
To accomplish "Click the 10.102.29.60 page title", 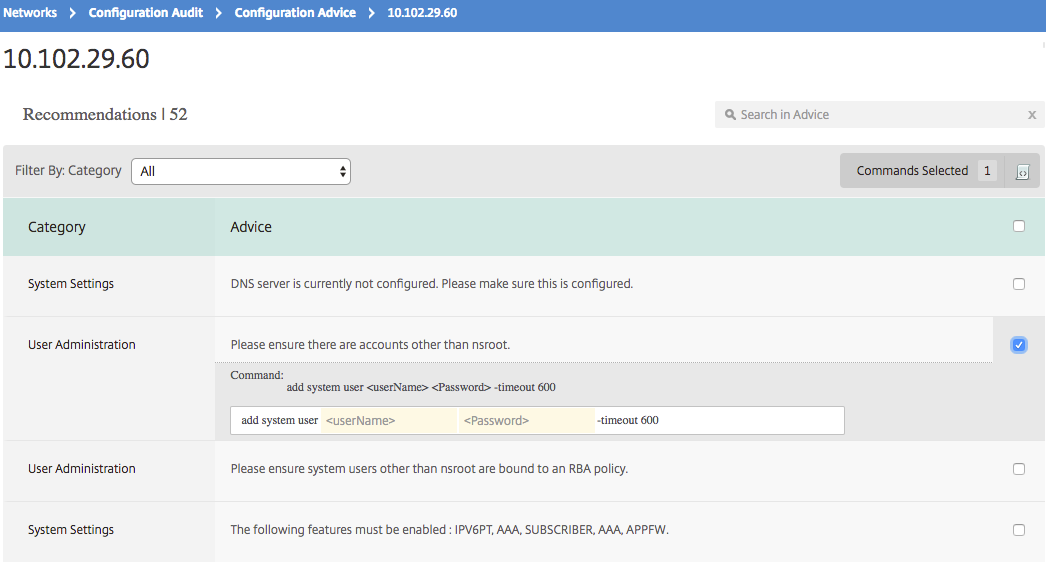I will 76,59.
